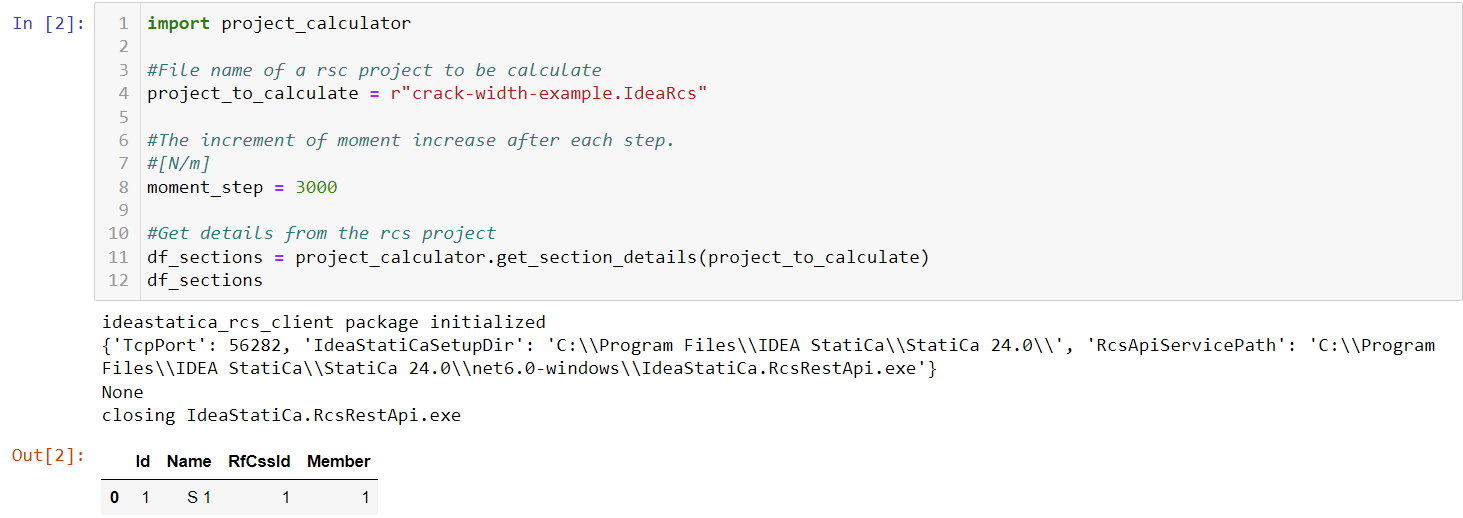Click the In [2] input prompt
1463x518 pixels.
point(49,24)
